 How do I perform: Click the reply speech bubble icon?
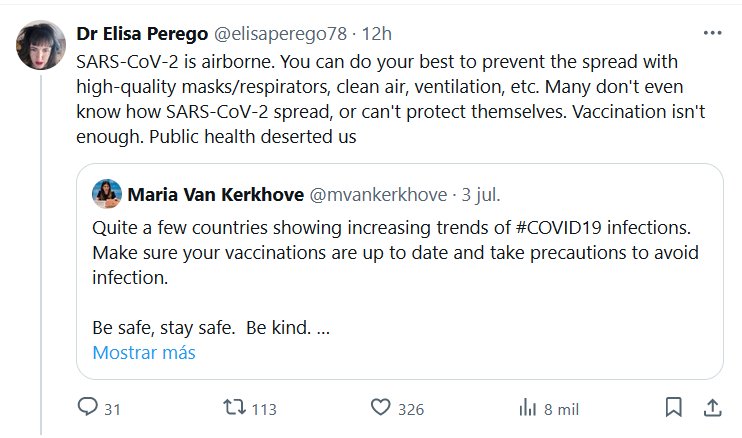[88, 408]
